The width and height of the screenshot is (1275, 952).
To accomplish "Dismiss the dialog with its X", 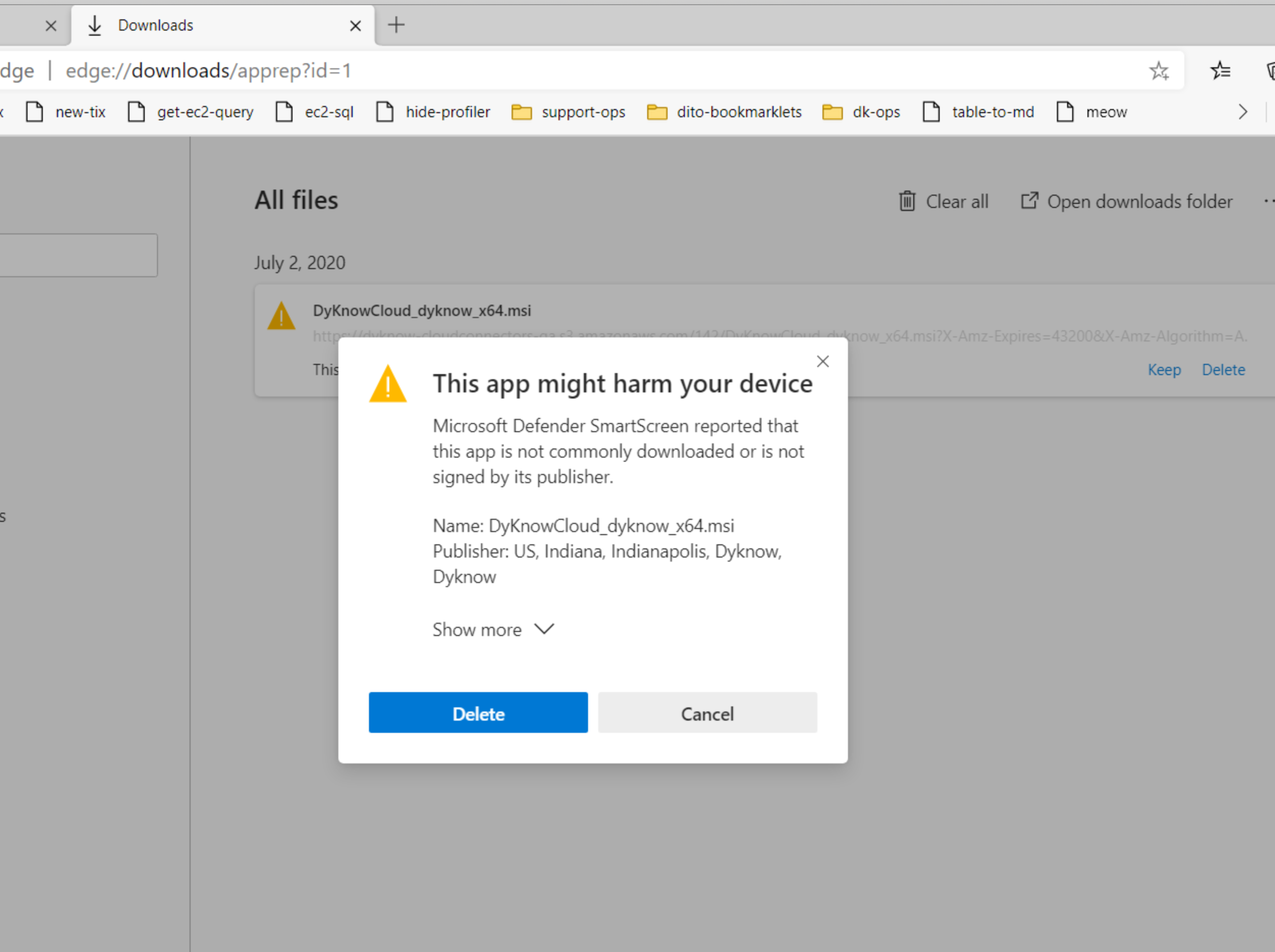I will click(x=822, y=361).
